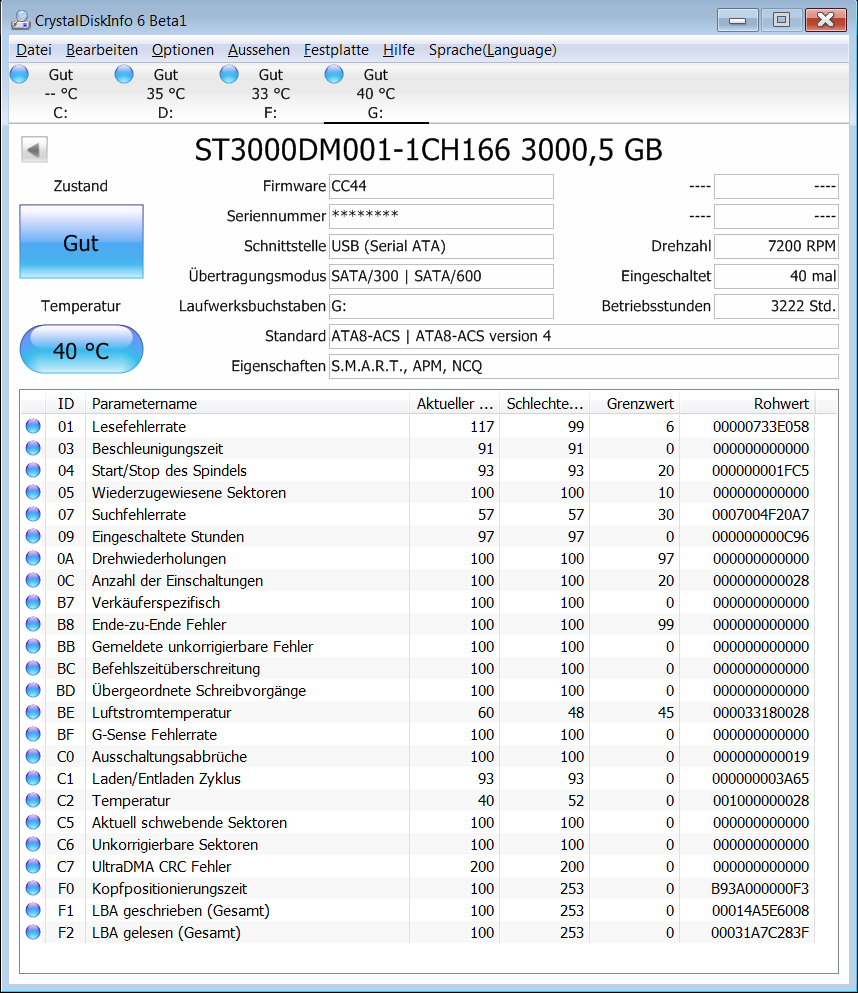The image size is (858, 993).
Task: Click status orb for Verkäuferspezifisch row
Action: [x=33, y=602]
